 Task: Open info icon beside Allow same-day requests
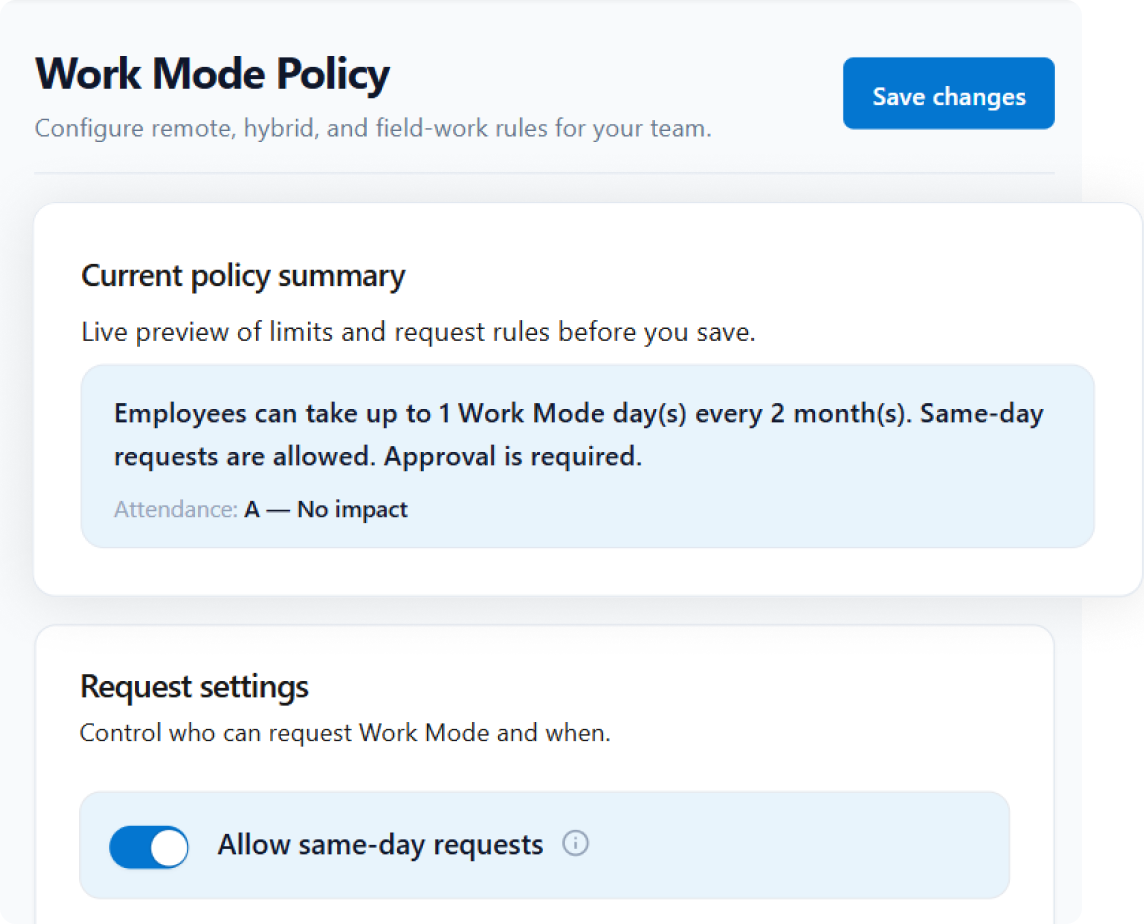point(575,844)
